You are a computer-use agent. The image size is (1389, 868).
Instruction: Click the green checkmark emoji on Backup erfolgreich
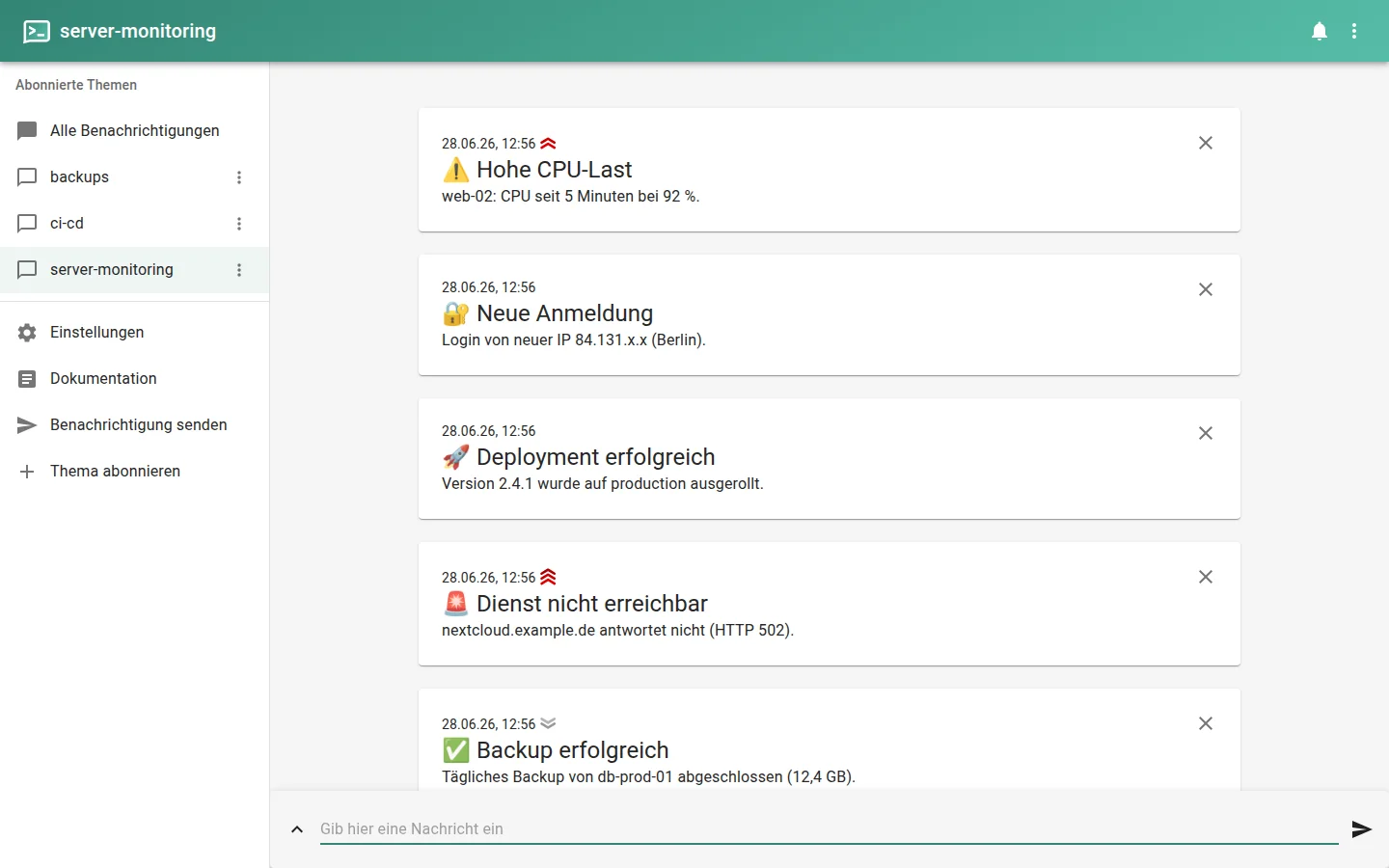coord(455,750)
